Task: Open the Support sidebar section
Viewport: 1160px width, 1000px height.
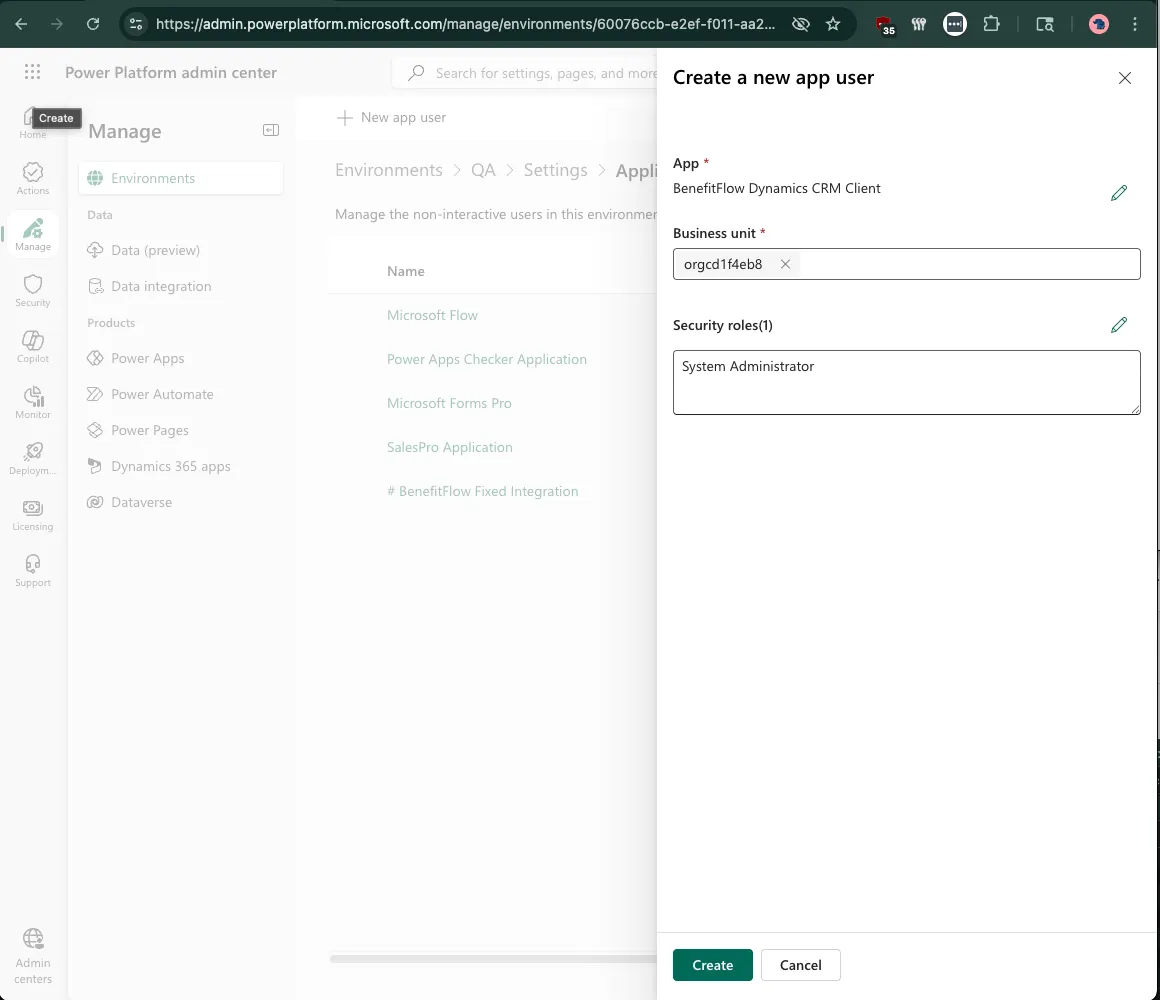Action: [x=32, y=570]
